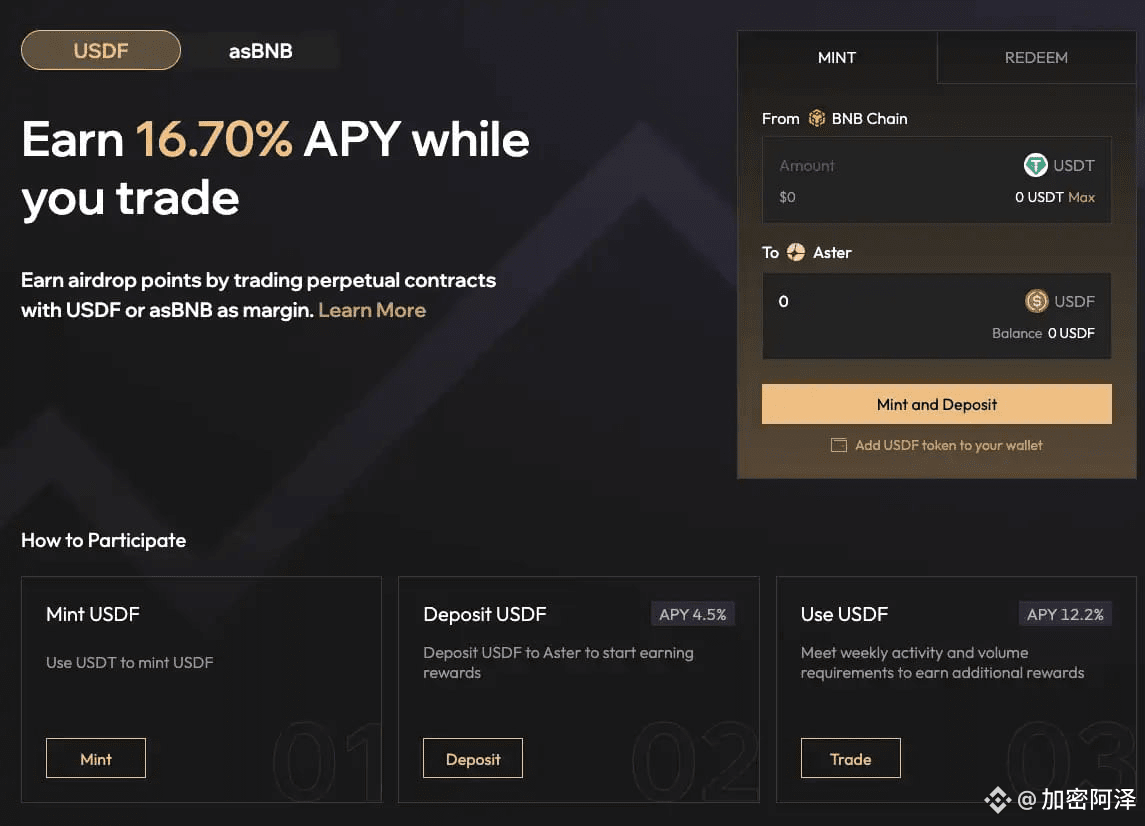Click the Mint button in step 01
The height and width of the screenshot is (826, 1145).
[x=96, y=759]
